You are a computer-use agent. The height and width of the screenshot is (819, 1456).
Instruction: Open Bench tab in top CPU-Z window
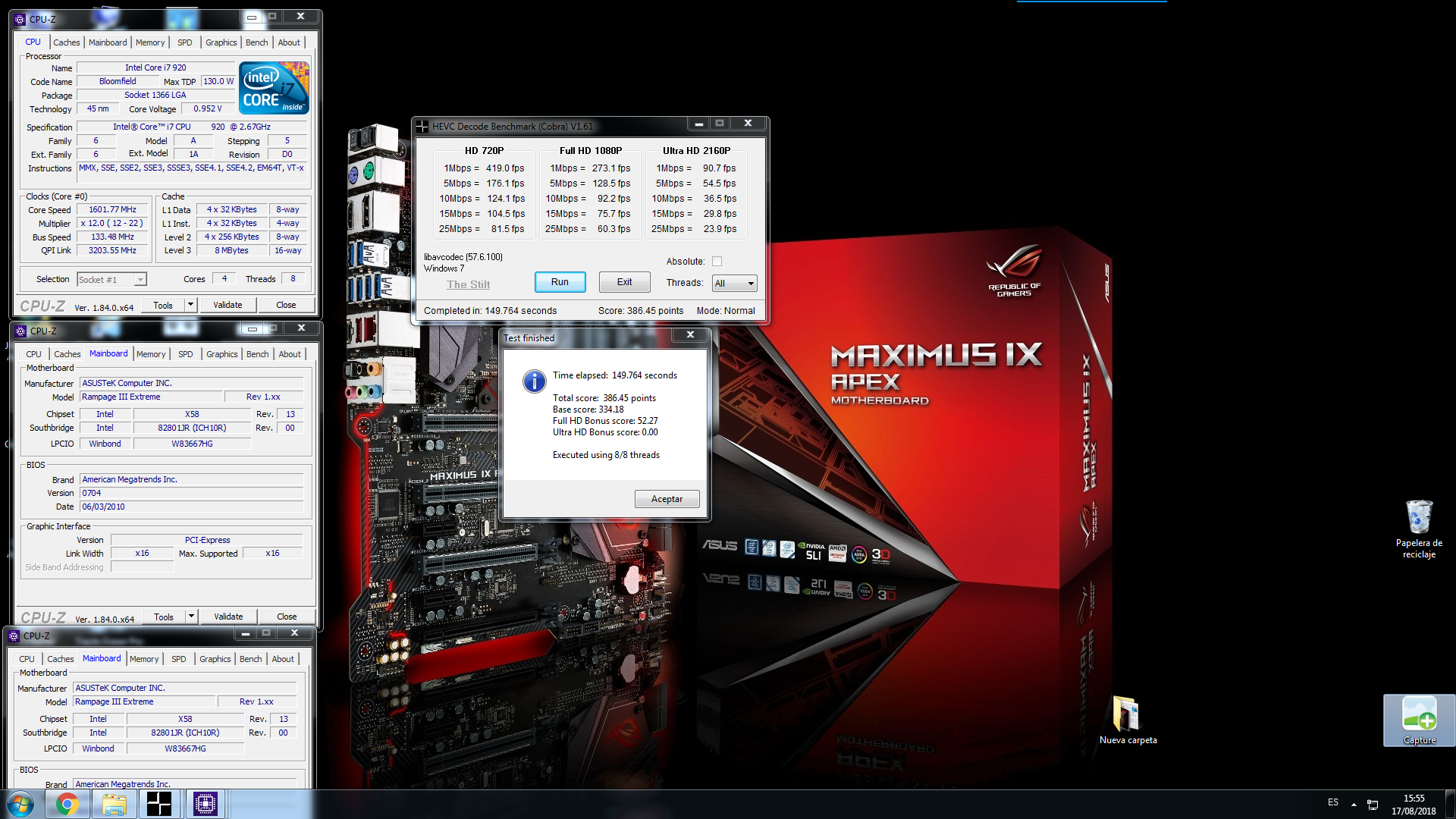[257, 42]
